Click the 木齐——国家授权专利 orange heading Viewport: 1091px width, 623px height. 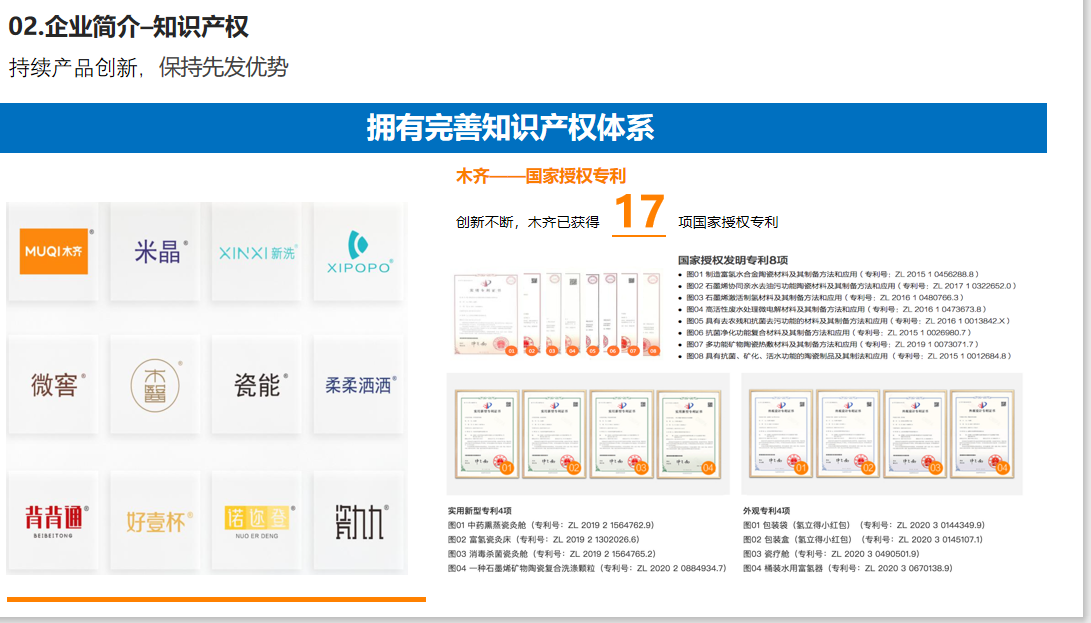point(541,176)
